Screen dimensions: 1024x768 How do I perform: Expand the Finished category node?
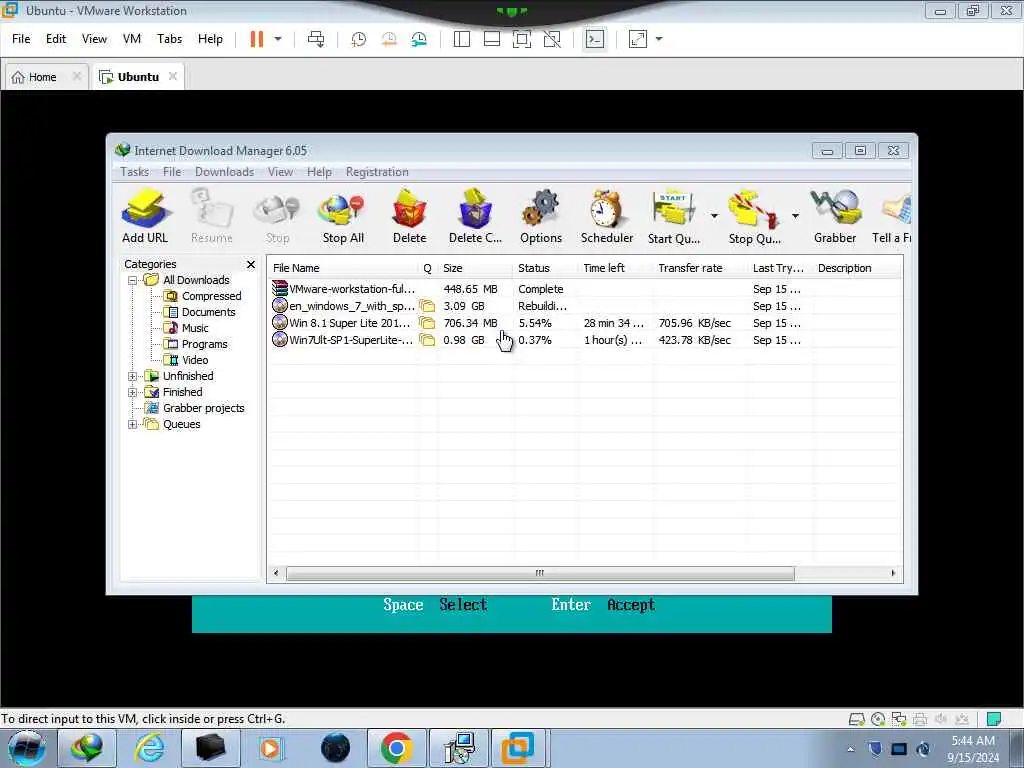(x=133, y=392)
